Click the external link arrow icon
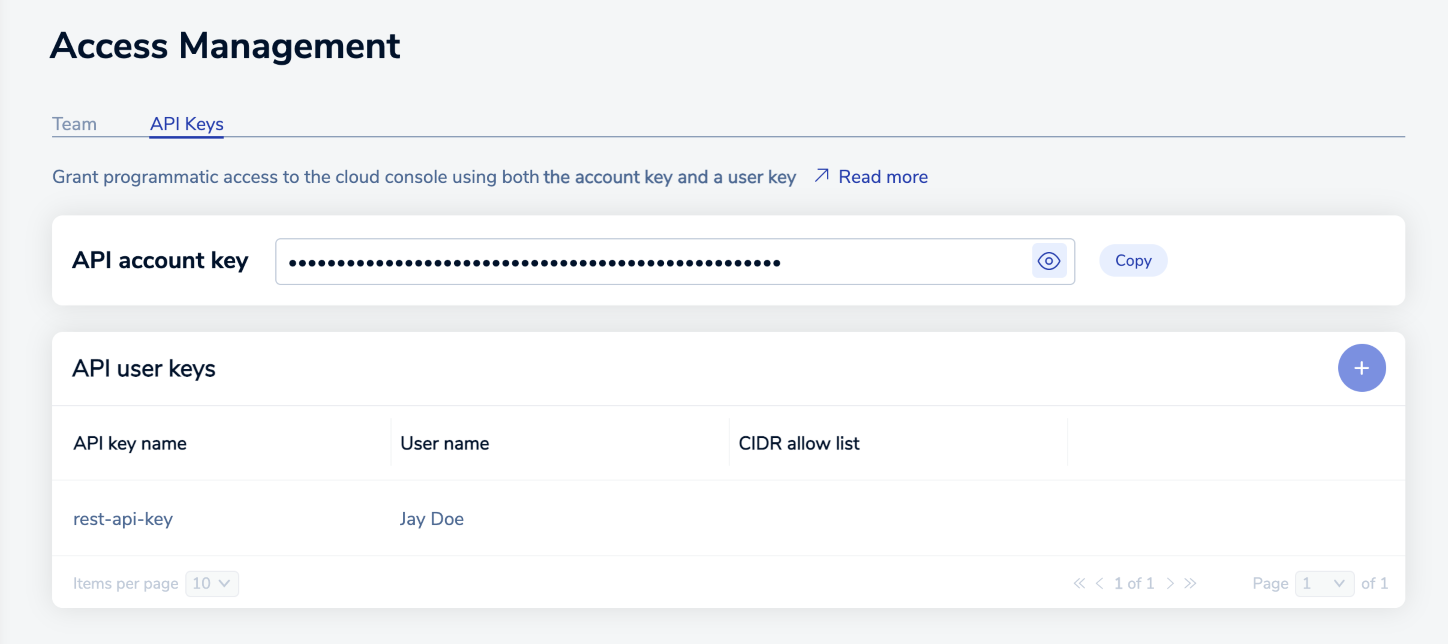This screenshot has height=644, width=1448. [821, 176]
